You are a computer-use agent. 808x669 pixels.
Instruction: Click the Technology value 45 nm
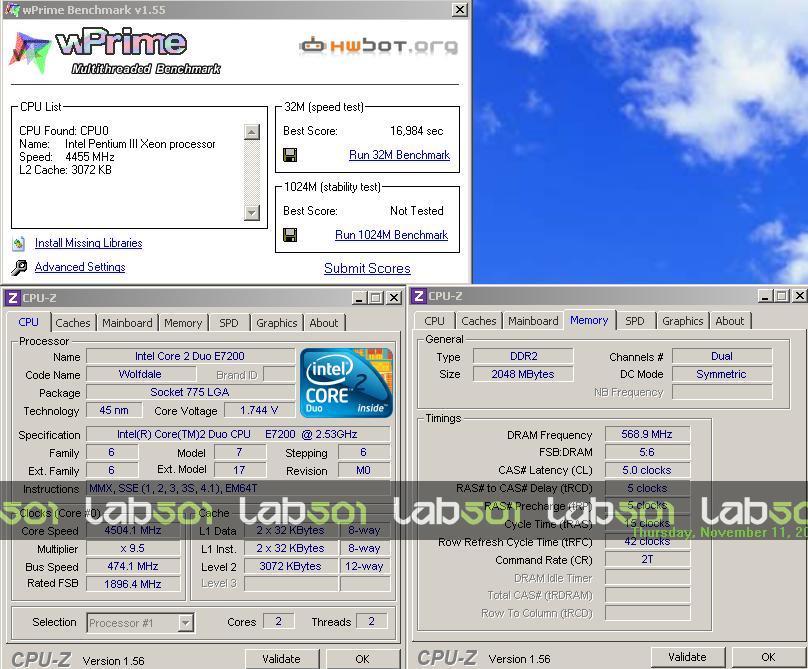(114, 410)
